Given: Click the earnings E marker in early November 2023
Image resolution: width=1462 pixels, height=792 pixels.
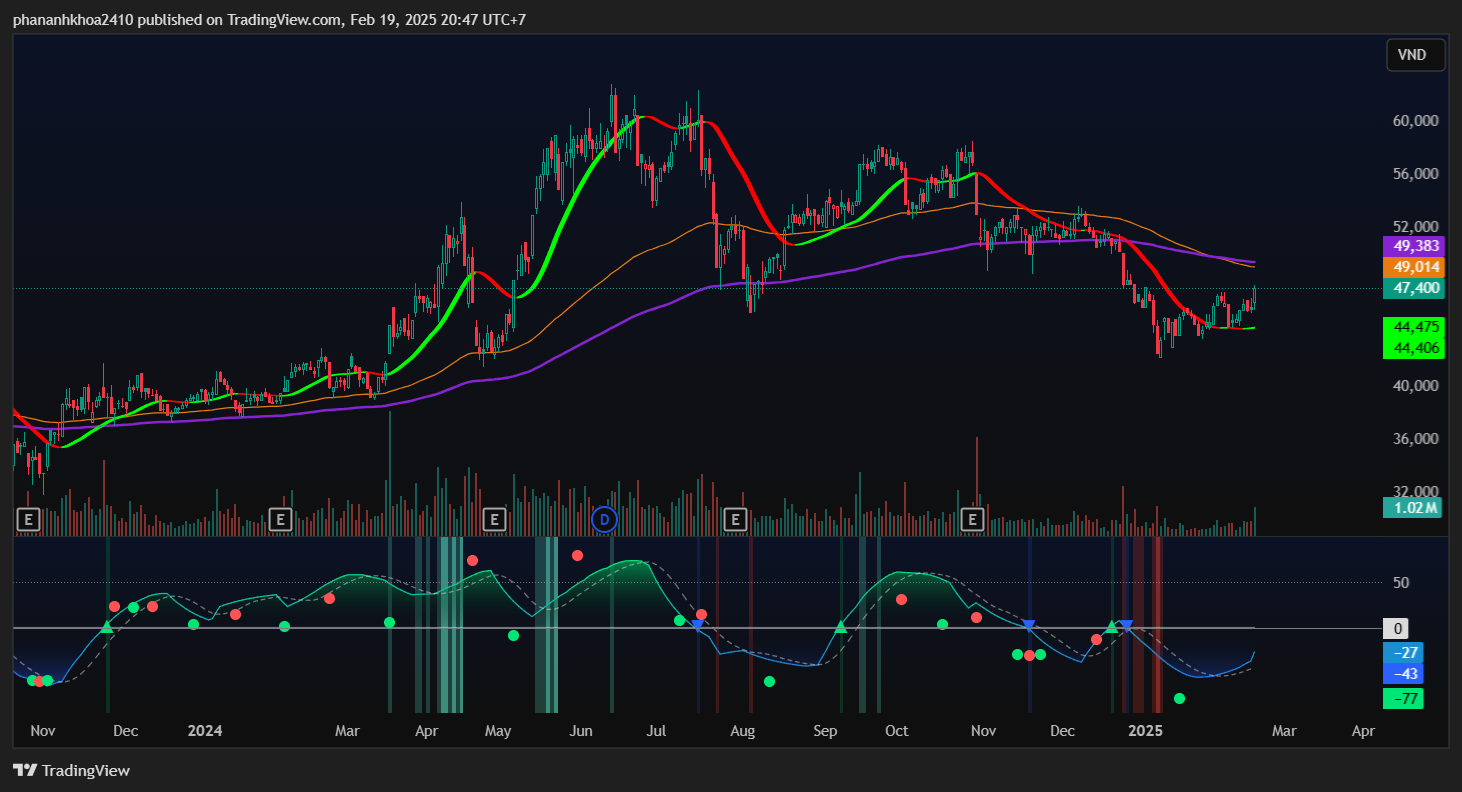Looking at the screenshot, I should tap(28, 519).
